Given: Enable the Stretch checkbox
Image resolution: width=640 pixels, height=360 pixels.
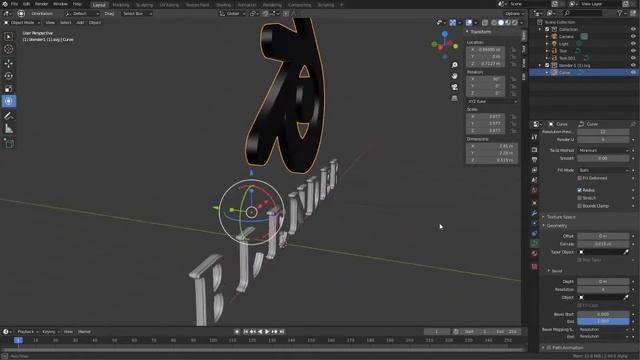Looking at the screenshot, I should 579,198.
